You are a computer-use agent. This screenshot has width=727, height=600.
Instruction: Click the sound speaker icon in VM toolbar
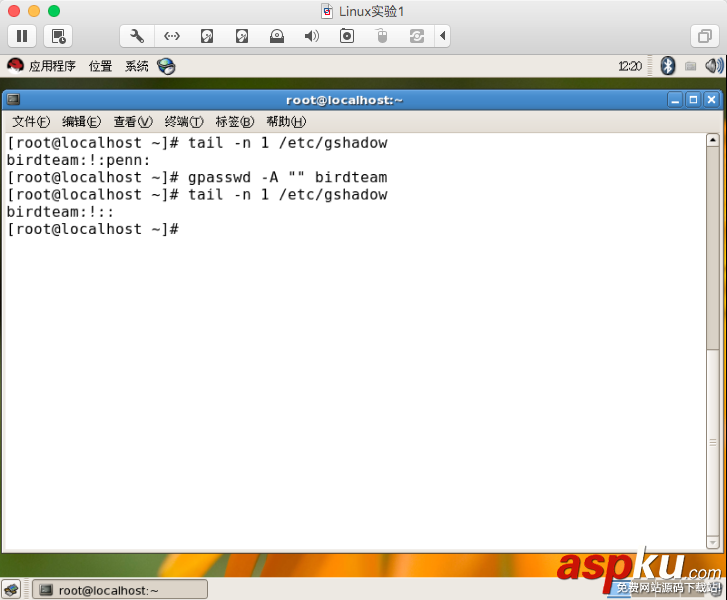[312, 36]
